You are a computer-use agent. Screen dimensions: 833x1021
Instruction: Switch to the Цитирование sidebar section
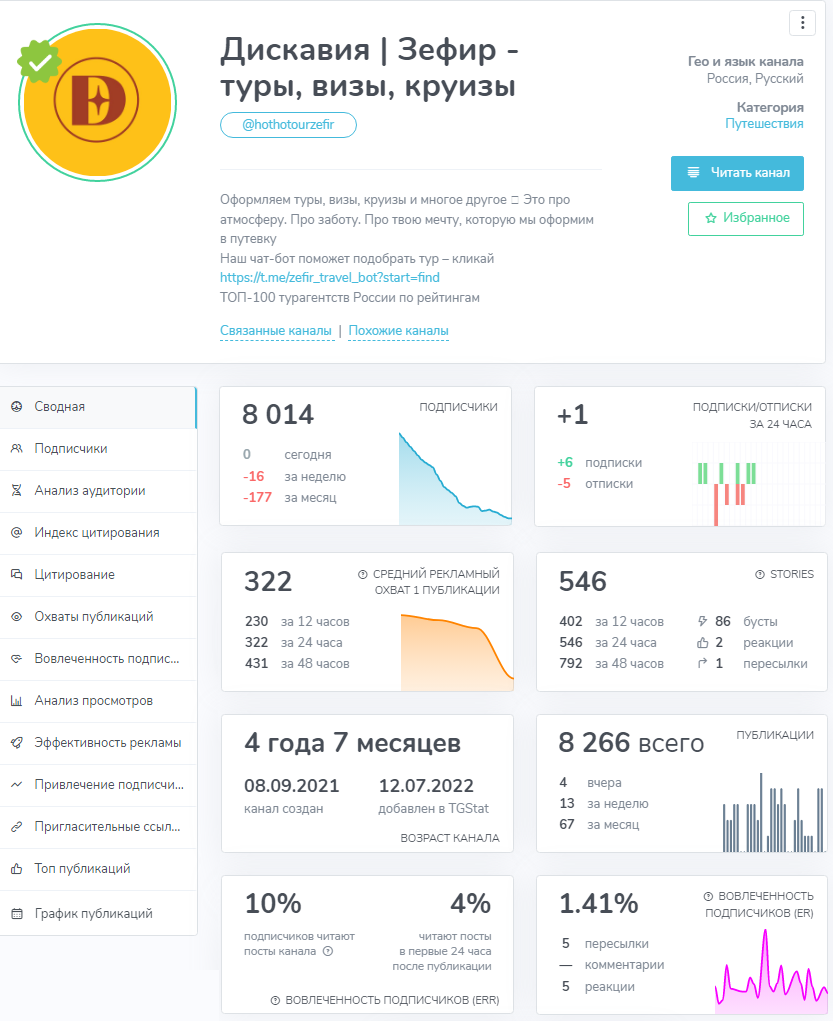(74, 575)
